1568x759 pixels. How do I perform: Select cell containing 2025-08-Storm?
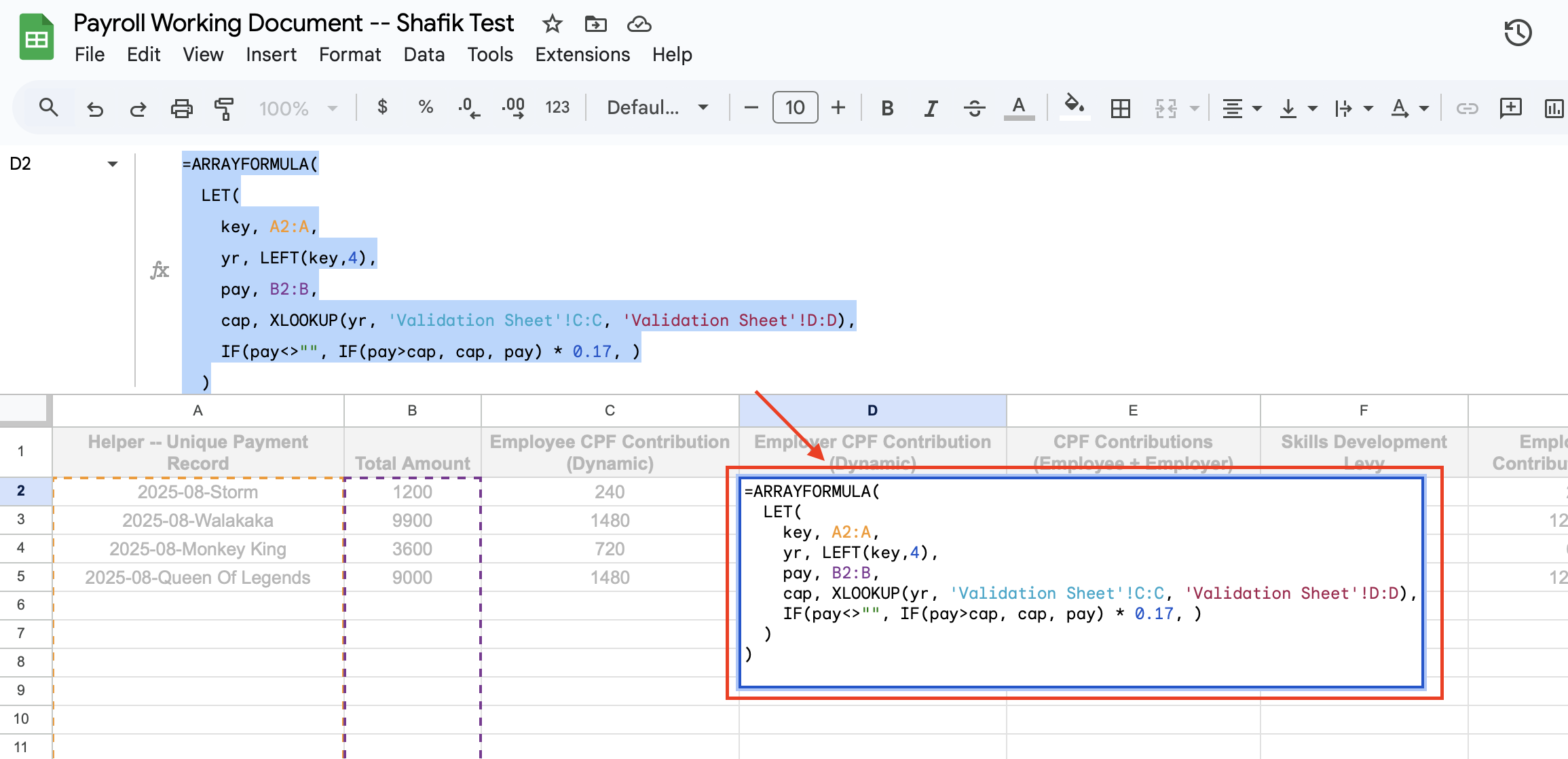coord(198,492)
